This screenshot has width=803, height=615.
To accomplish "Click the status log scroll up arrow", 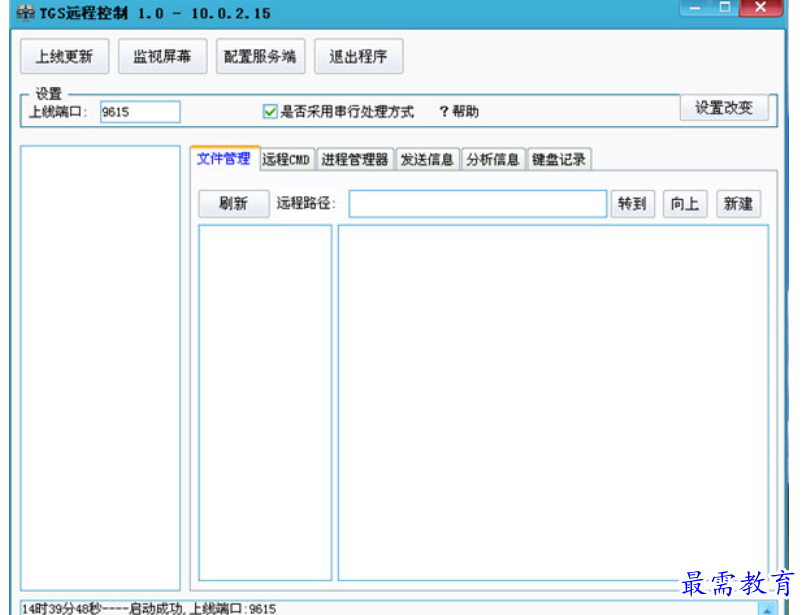I will [767, 609].
